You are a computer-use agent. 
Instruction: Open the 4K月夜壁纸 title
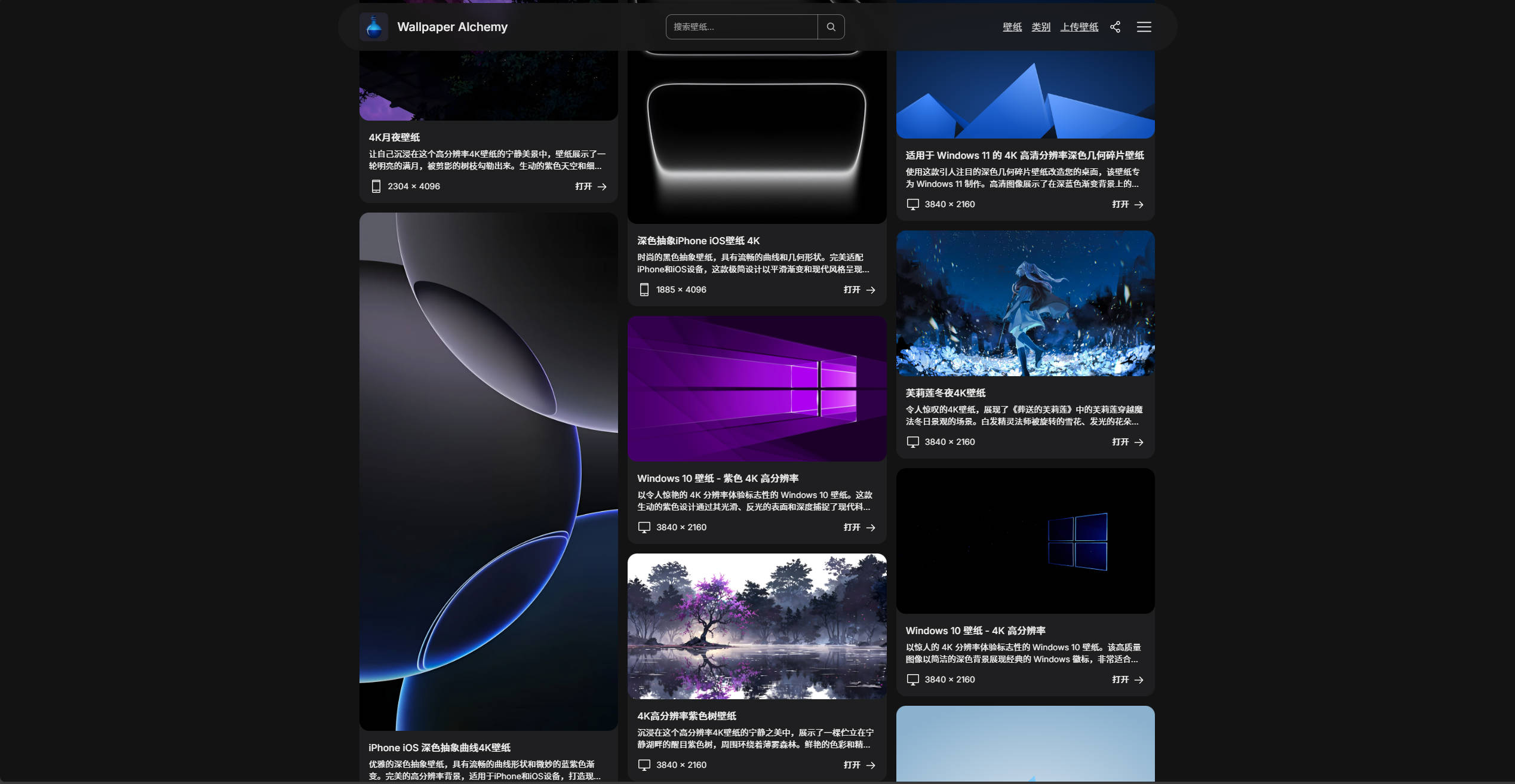[394, 137]
